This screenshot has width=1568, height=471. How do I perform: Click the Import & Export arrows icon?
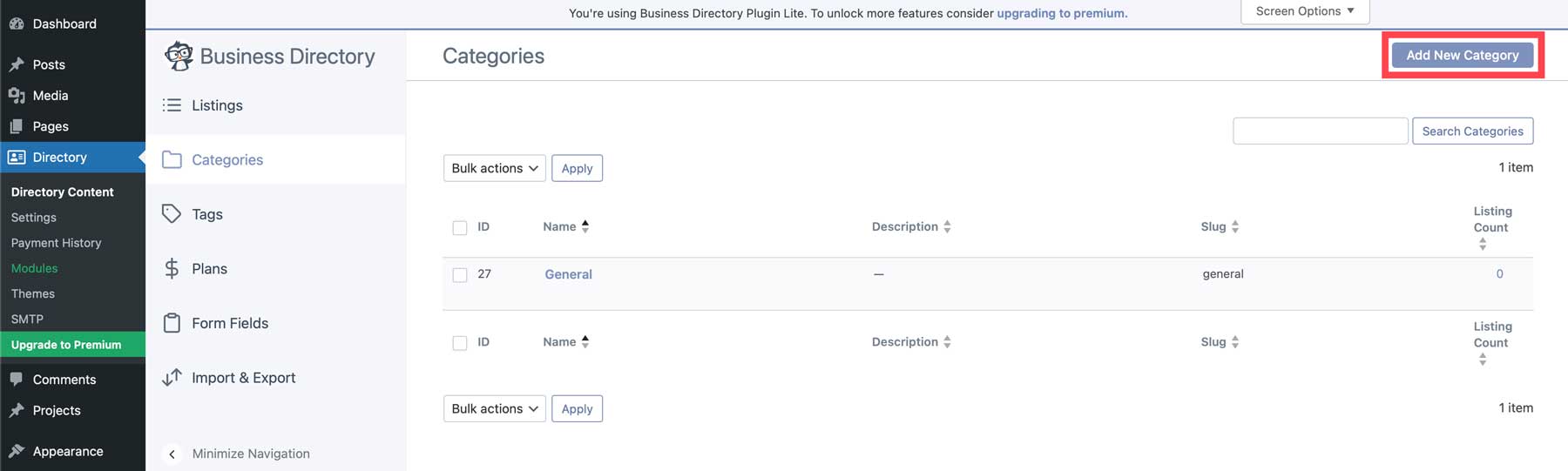pyautogui.click(x=172, y=377)
